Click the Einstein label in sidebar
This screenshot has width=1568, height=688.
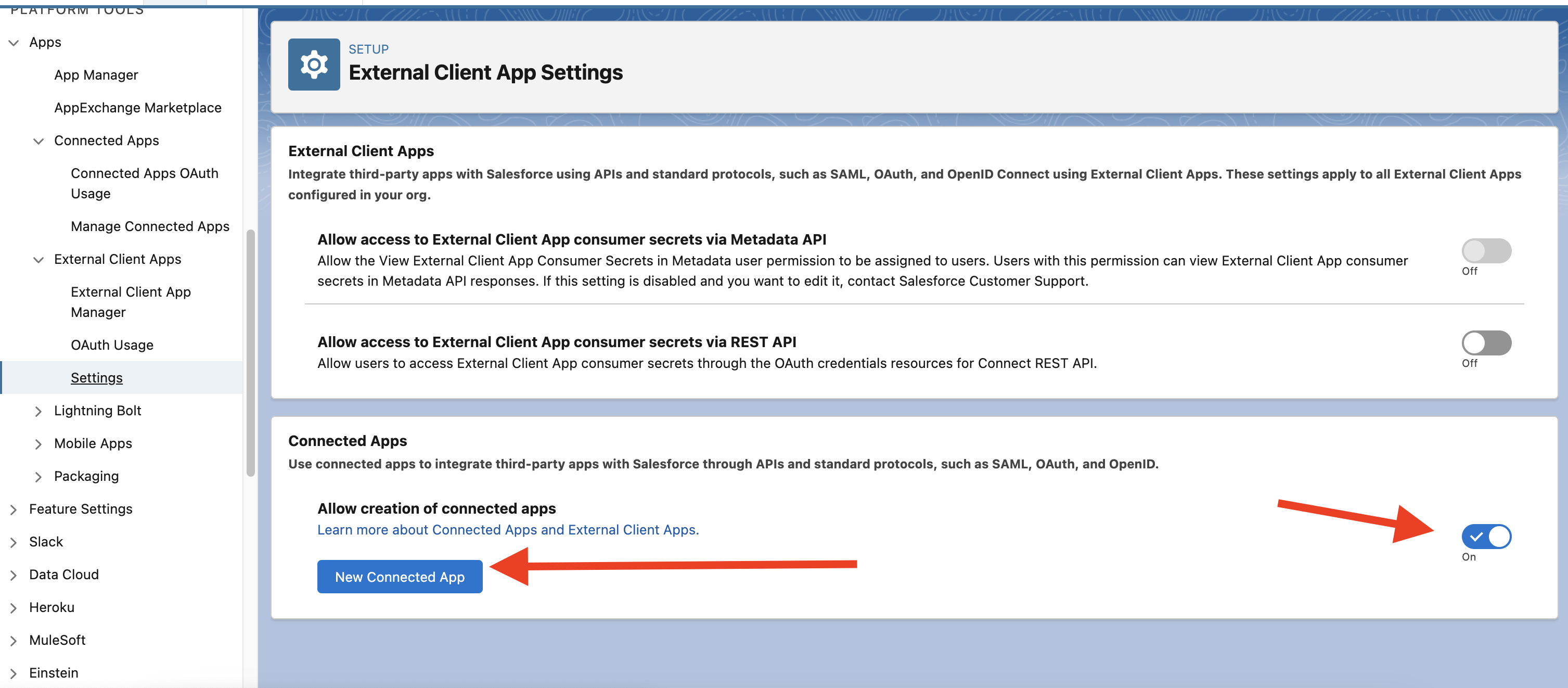tap(54, 673)
